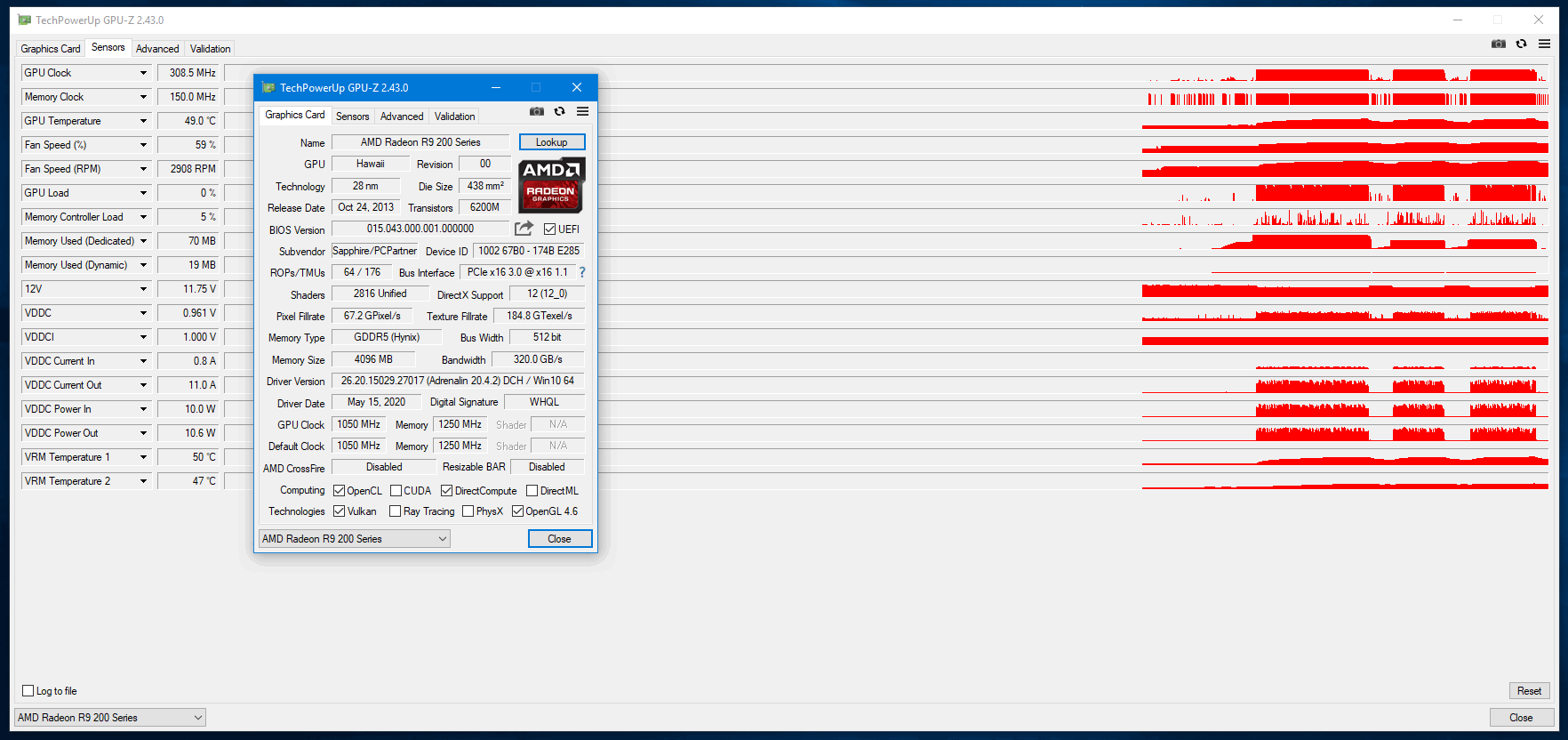
Task: Click the Name field AMD Radeon R9 200 Series
Action: click(420, 142)
